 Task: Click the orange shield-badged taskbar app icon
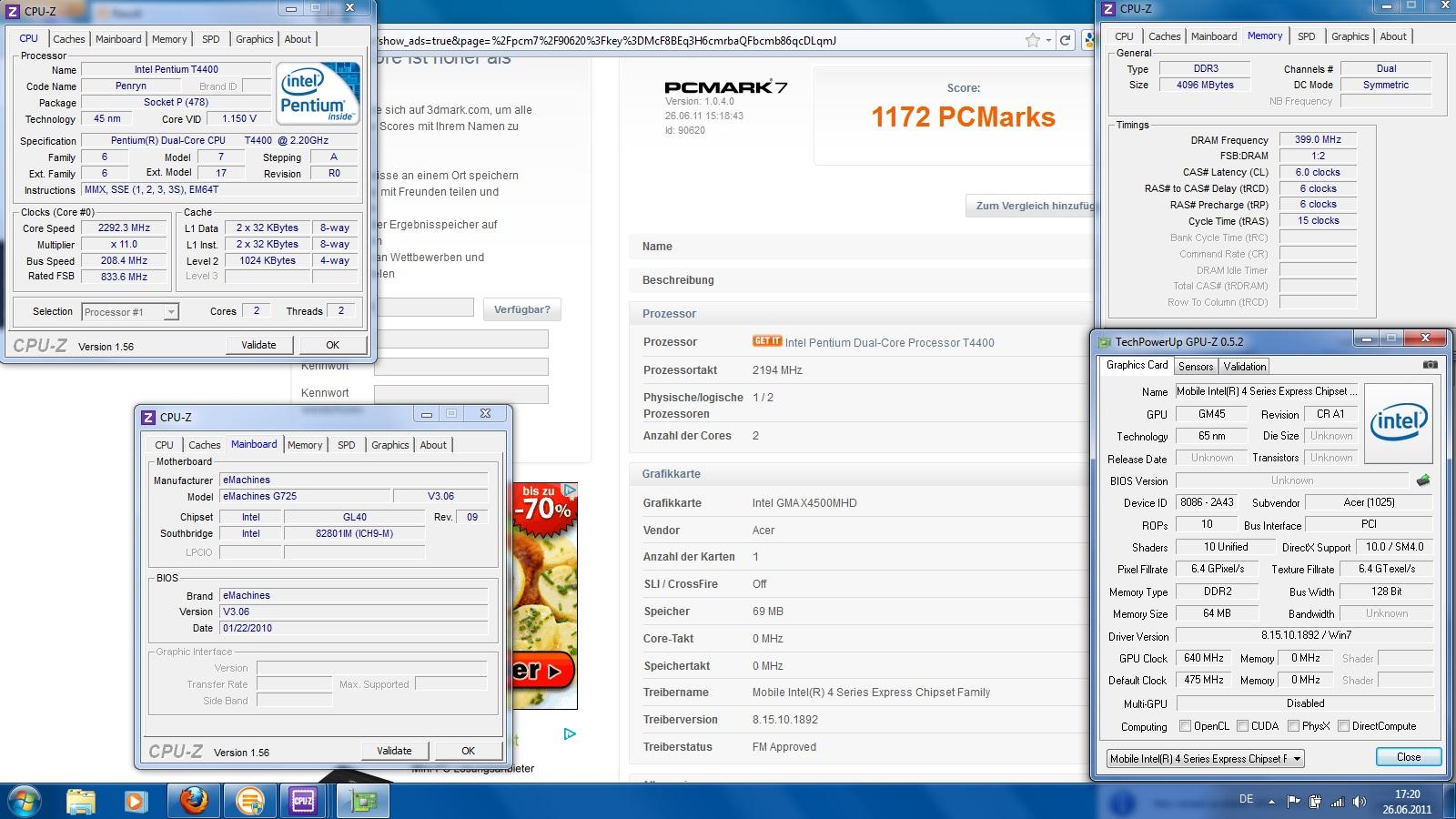[248, 802]
